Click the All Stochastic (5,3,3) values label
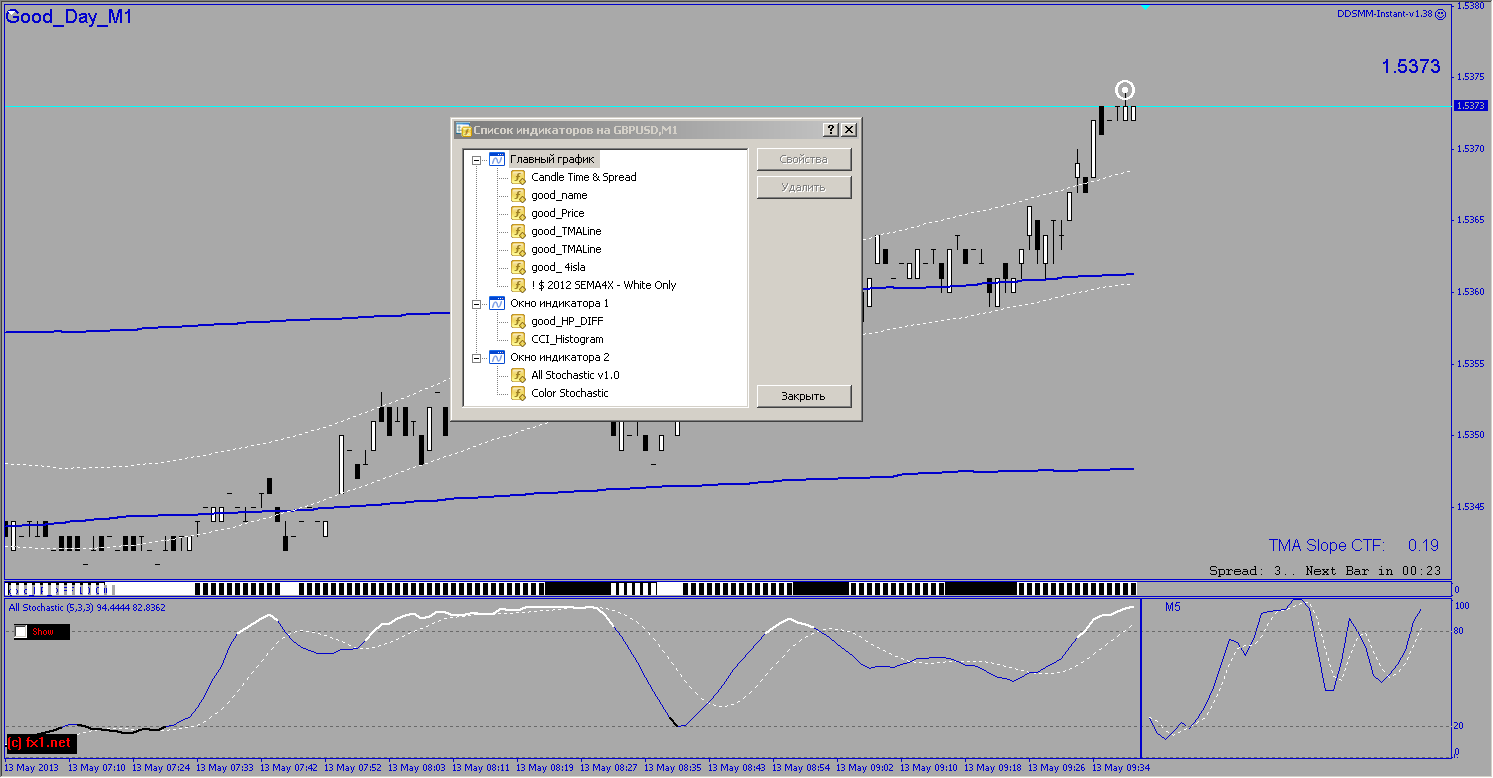The height and width of the screenshot is (778, 1493). [x=87, y=607]
